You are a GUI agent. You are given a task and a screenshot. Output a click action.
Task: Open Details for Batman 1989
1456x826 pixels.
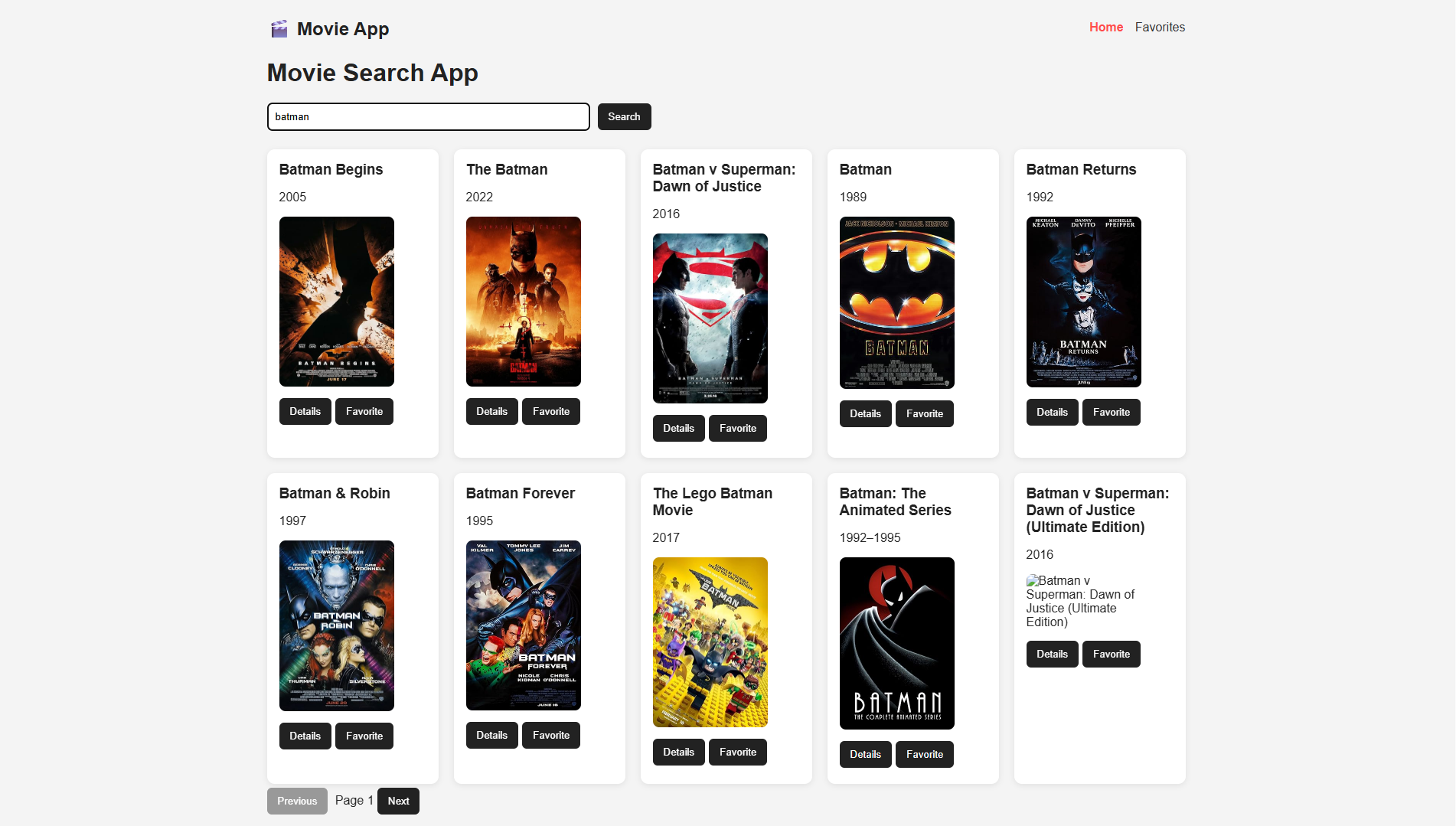866,414
